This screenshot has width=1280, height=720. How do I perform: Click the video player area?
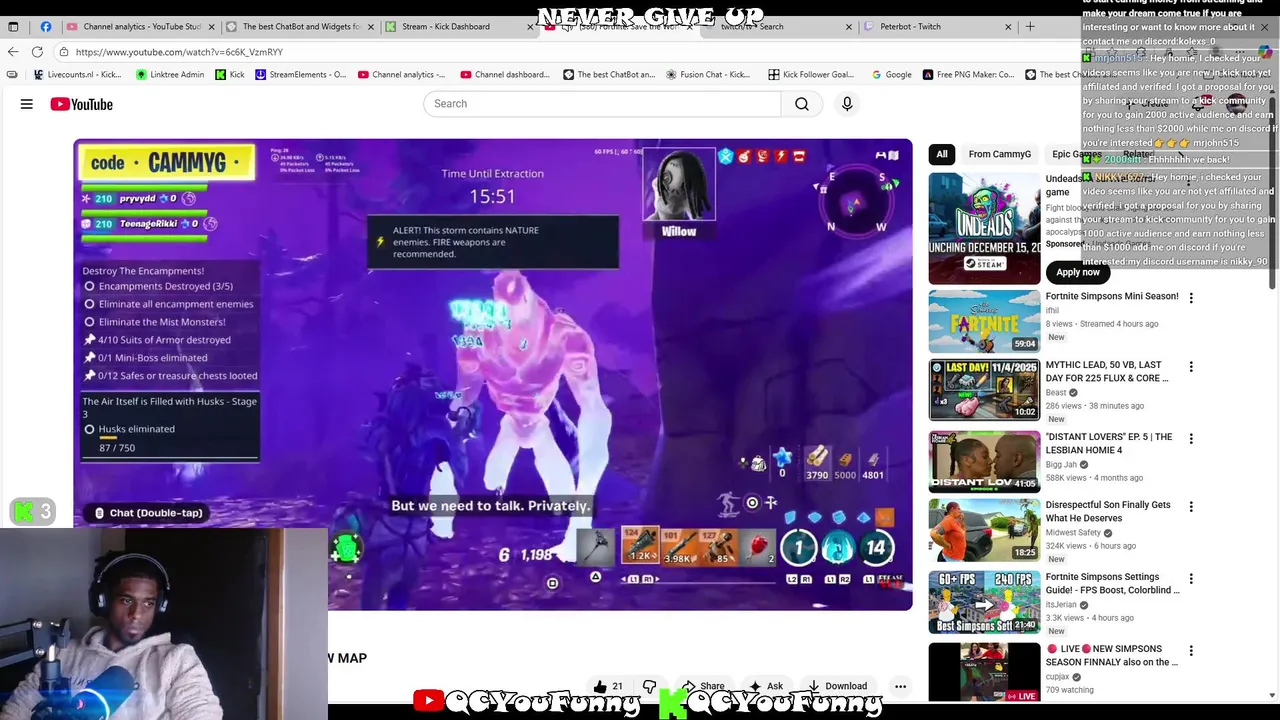(493, 375)
